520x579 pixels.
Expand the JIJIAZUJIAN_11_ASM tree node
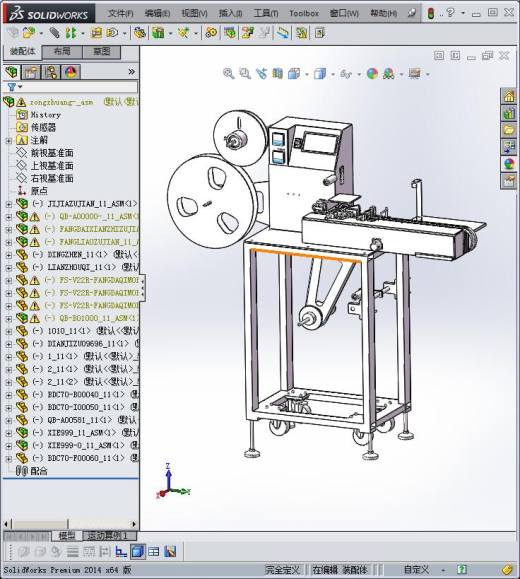coord(8,204)
